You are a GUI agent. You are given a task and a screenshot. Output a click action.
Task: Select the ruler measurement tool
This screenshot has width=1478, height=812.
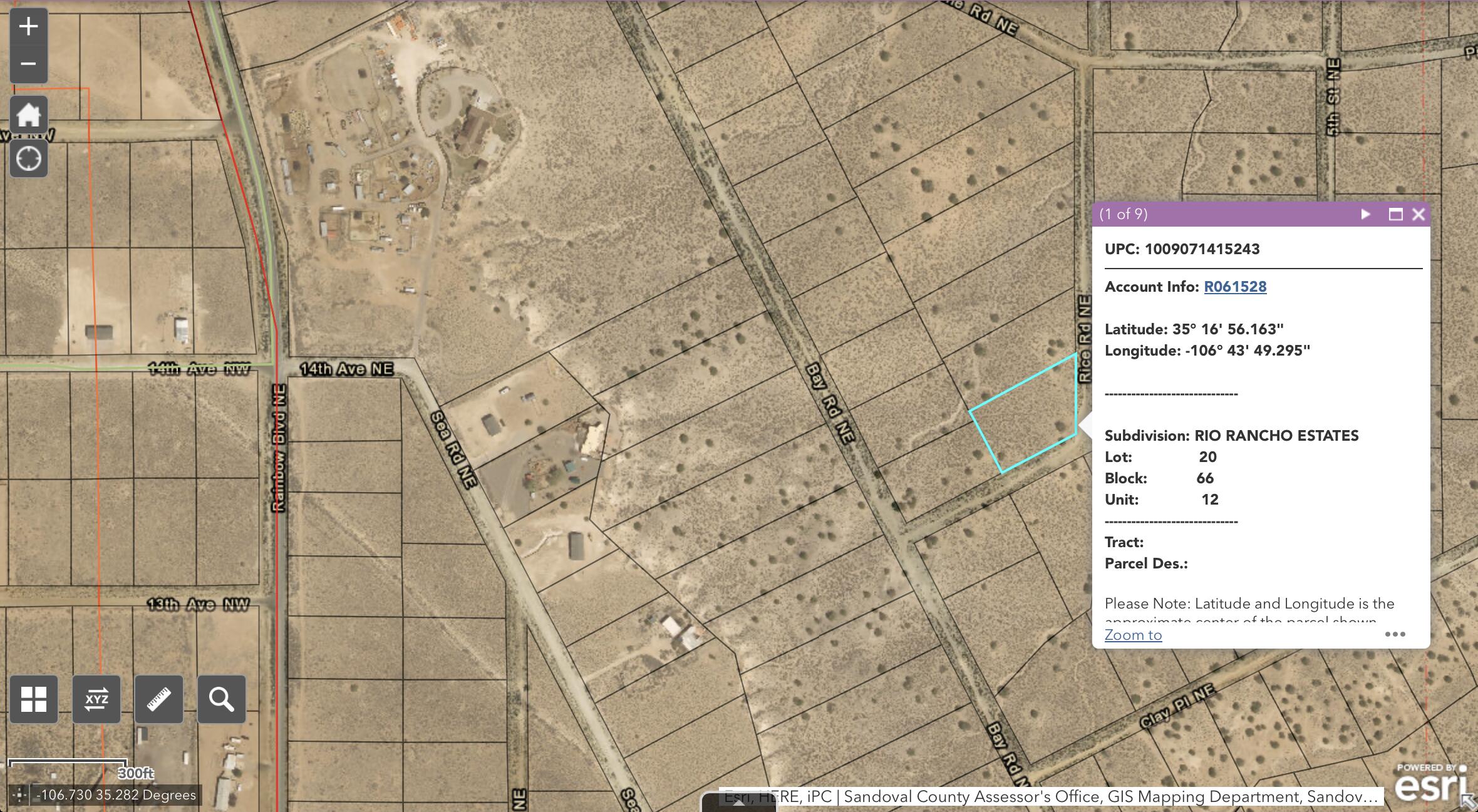159,699
